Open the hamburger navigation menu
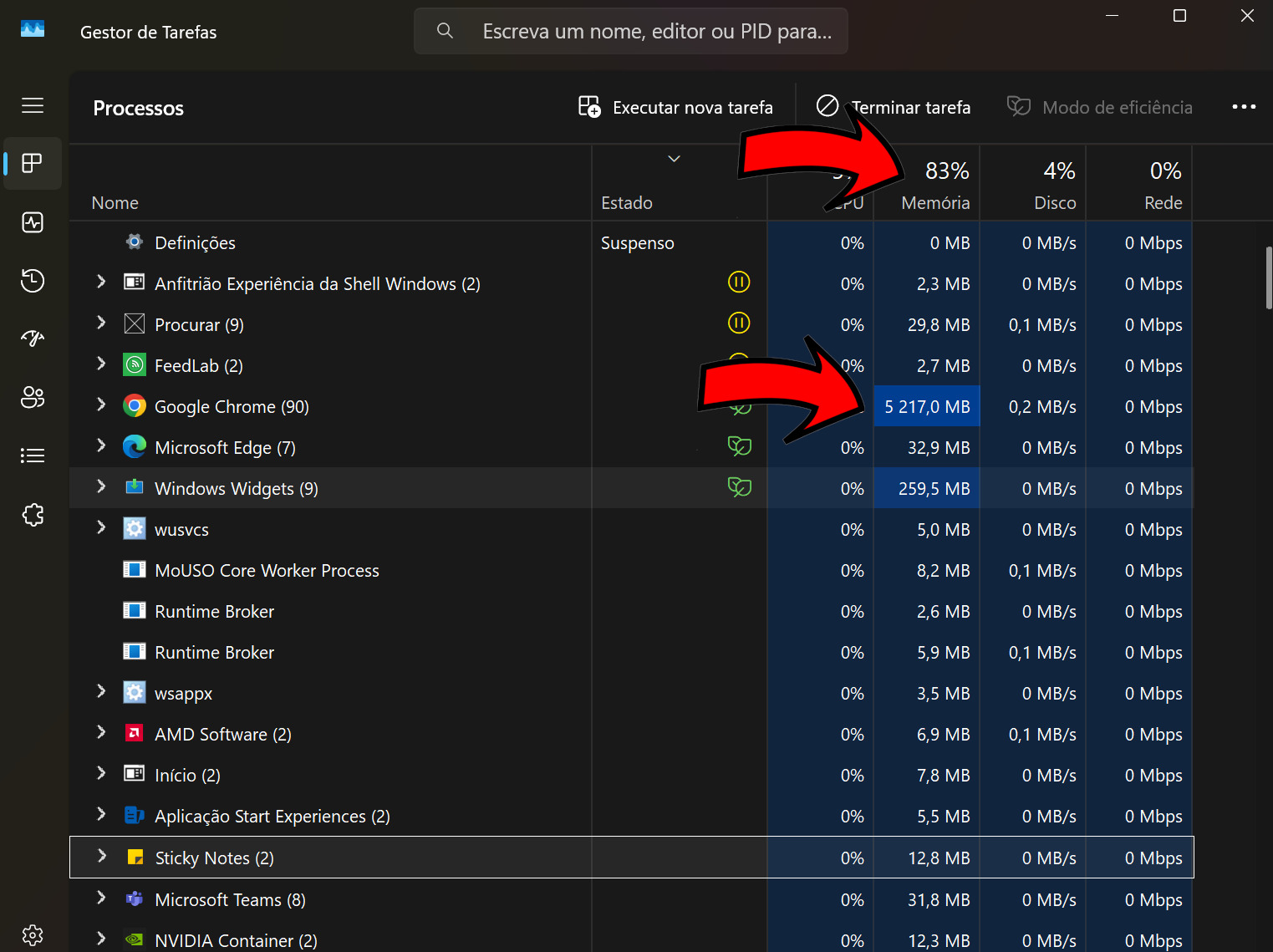The image size is (1273, 952). coord(33,105)
